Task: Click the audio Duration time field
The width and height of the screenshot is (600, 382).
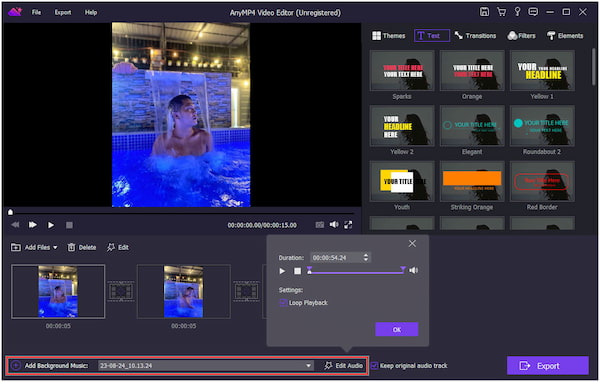Action: (x=336, y=258)
